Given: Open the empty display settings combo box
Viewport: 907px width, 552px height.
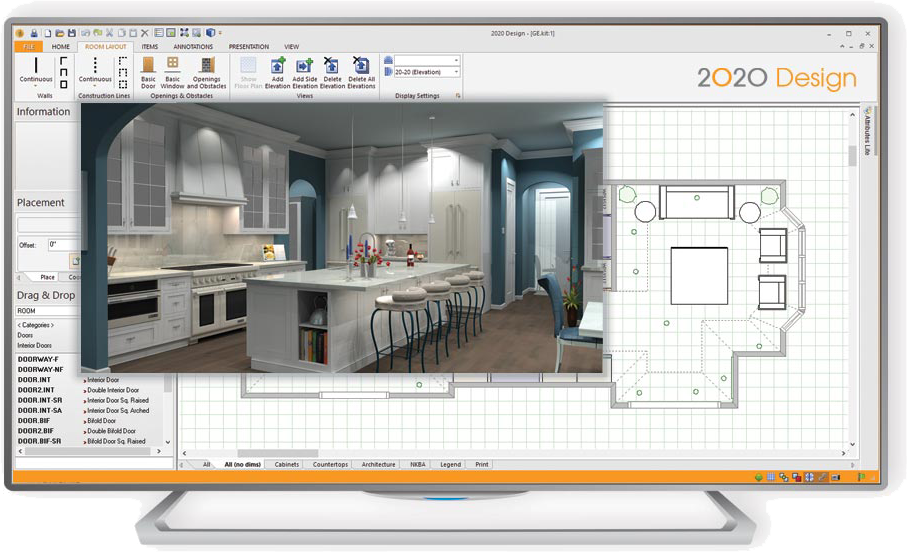Looking at the screenshot, I should [427, 60].
